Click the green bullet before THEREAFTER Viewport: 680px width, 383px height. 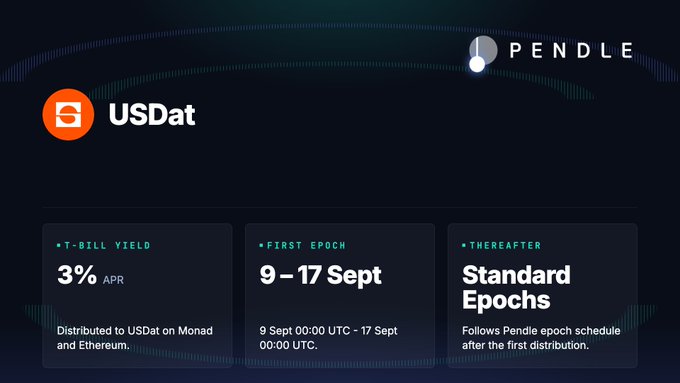pos(464,246)
